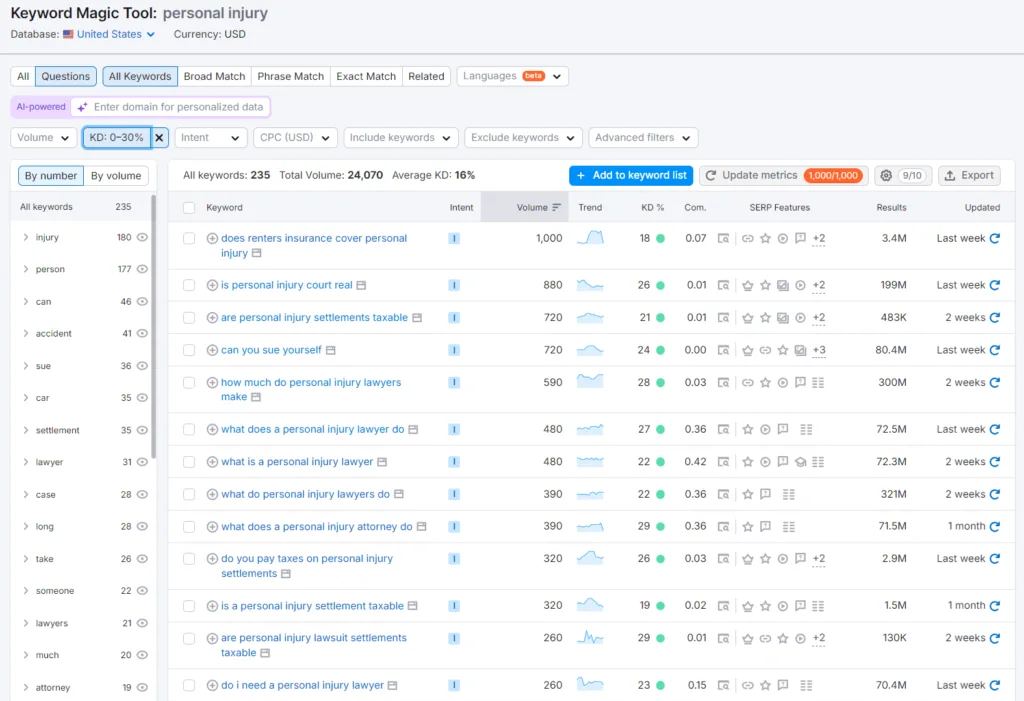Image resolution: width=1024 pixels, height=701 pixels.
Task: Select checkbox for 'can you sue yourself'
Action: point(189,350)
